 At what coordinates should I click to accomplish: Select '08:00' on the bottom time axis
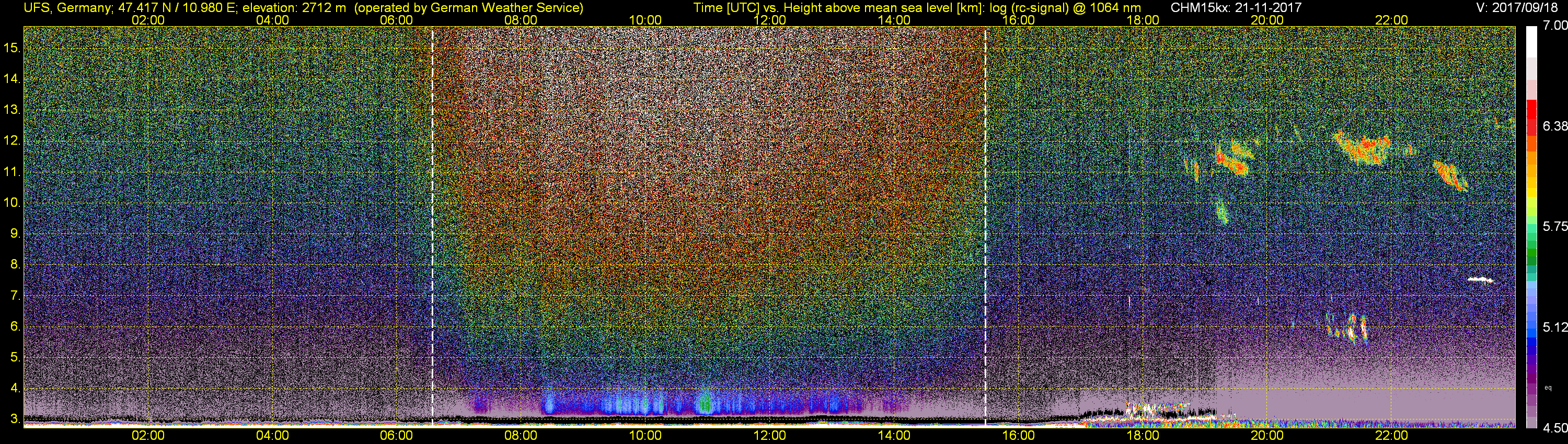(521, 436)
